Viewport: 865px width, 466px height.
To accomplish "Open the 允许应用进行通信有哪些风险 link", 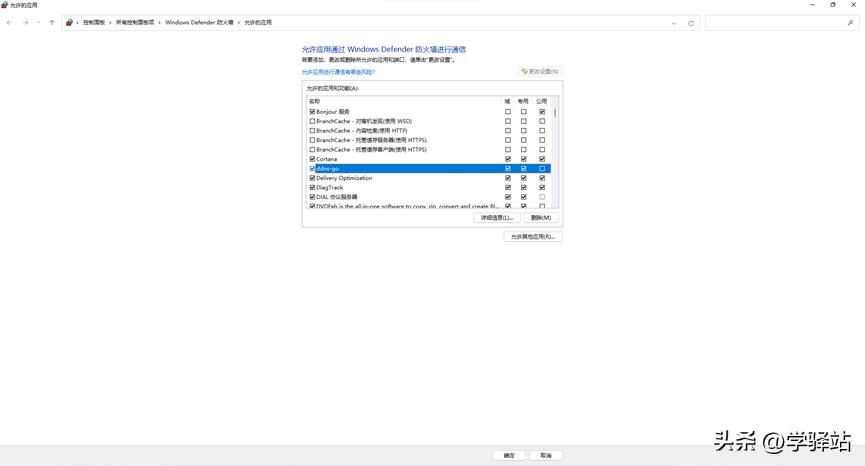I will (338, 72).
